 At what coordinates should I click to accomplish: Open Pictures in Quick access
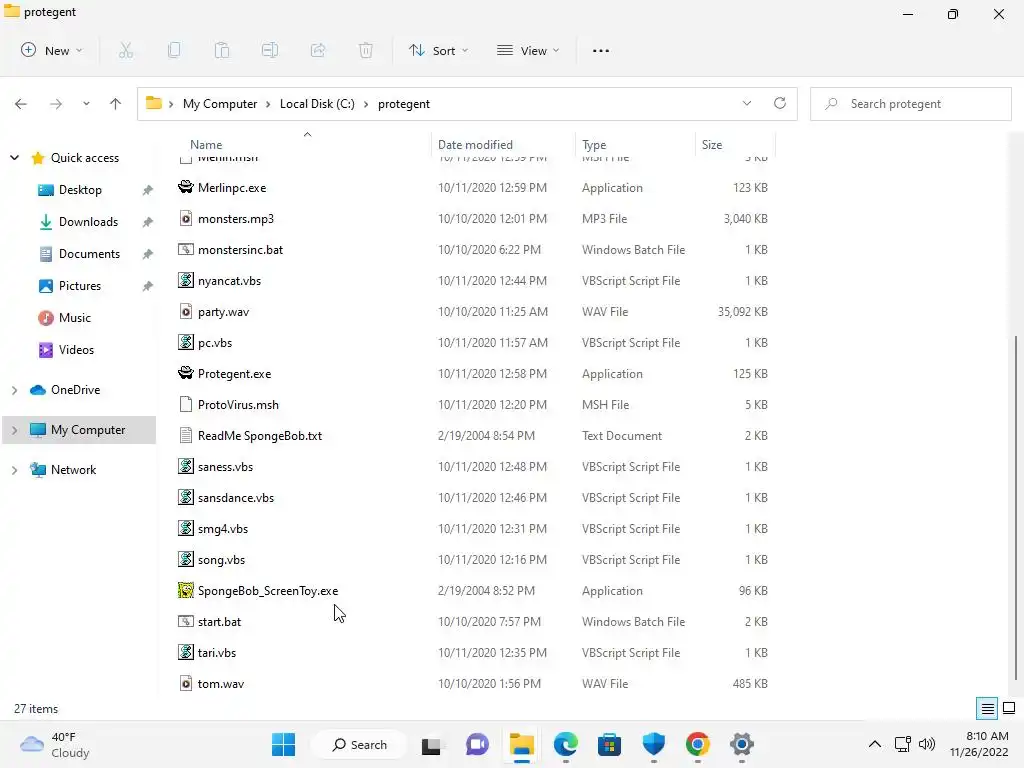[80, 285]
